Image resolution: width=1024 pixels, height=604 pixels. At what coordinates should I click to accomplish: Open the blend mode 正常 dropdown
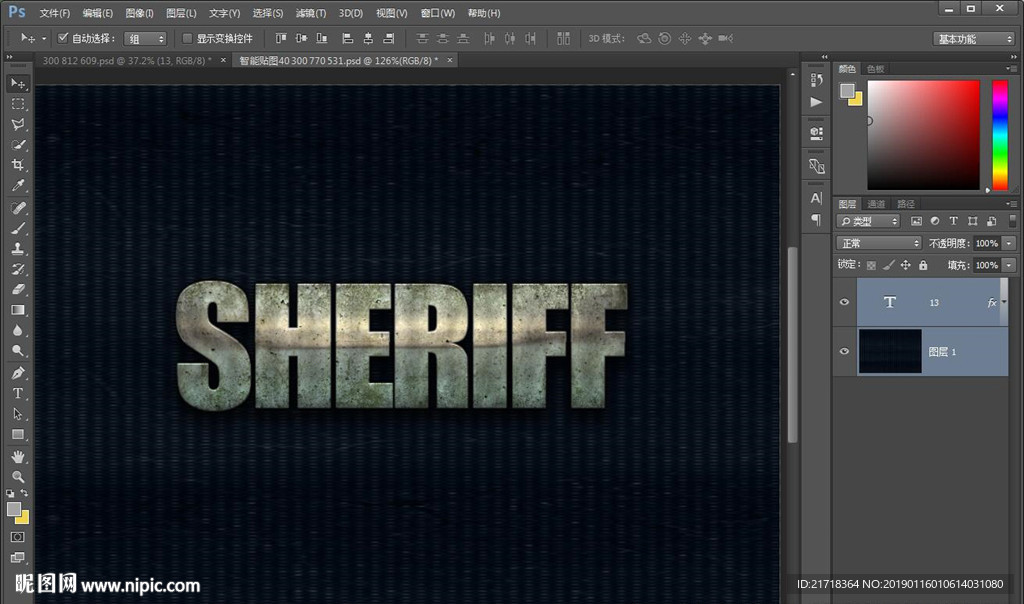click(x=879, y=243)
